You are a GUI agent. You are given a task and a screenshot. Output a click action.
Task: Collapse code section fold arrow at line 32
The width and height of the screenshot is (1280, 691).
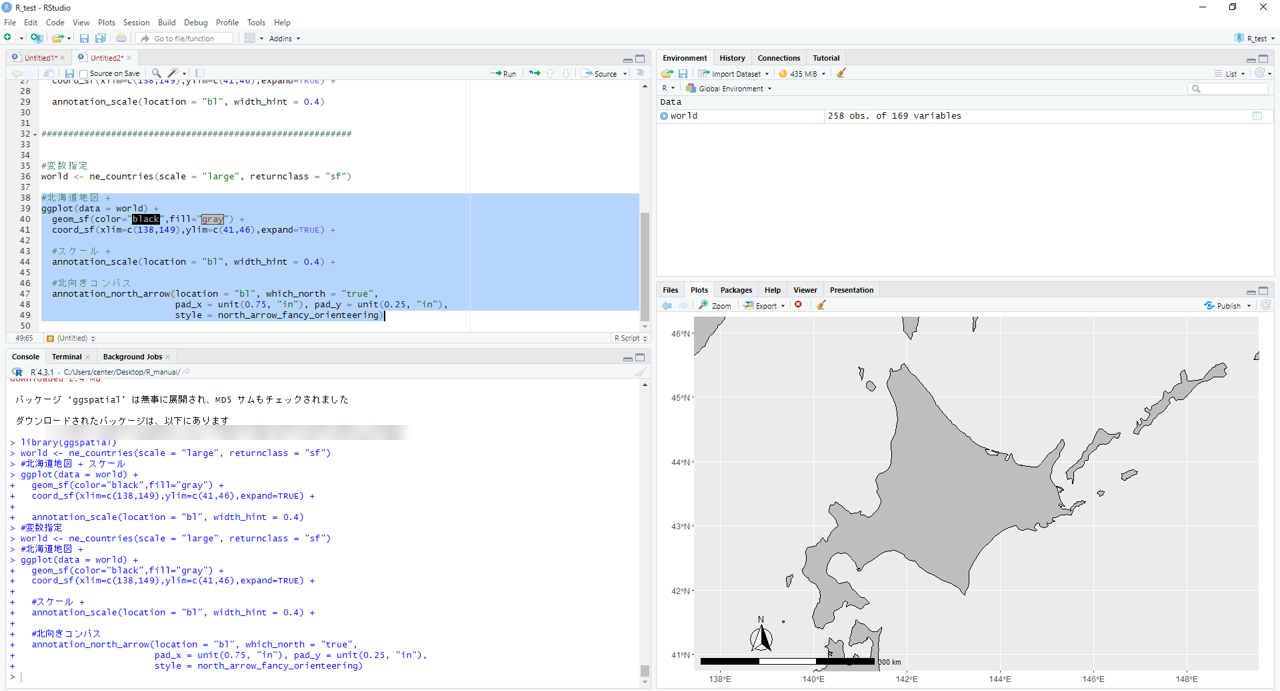(36, 134)
